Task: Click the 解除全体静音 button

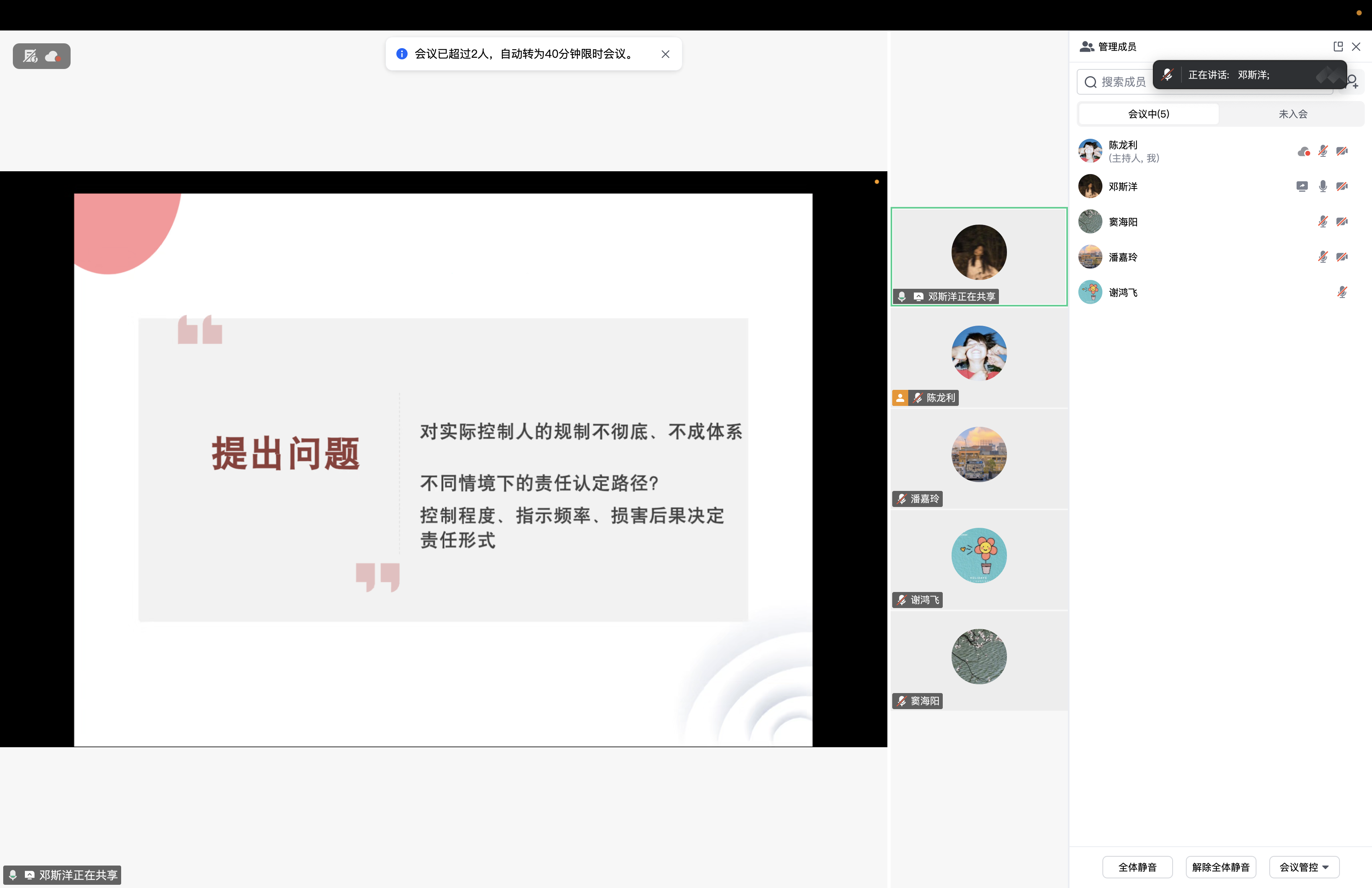Action: click(x=1220, y=867)
